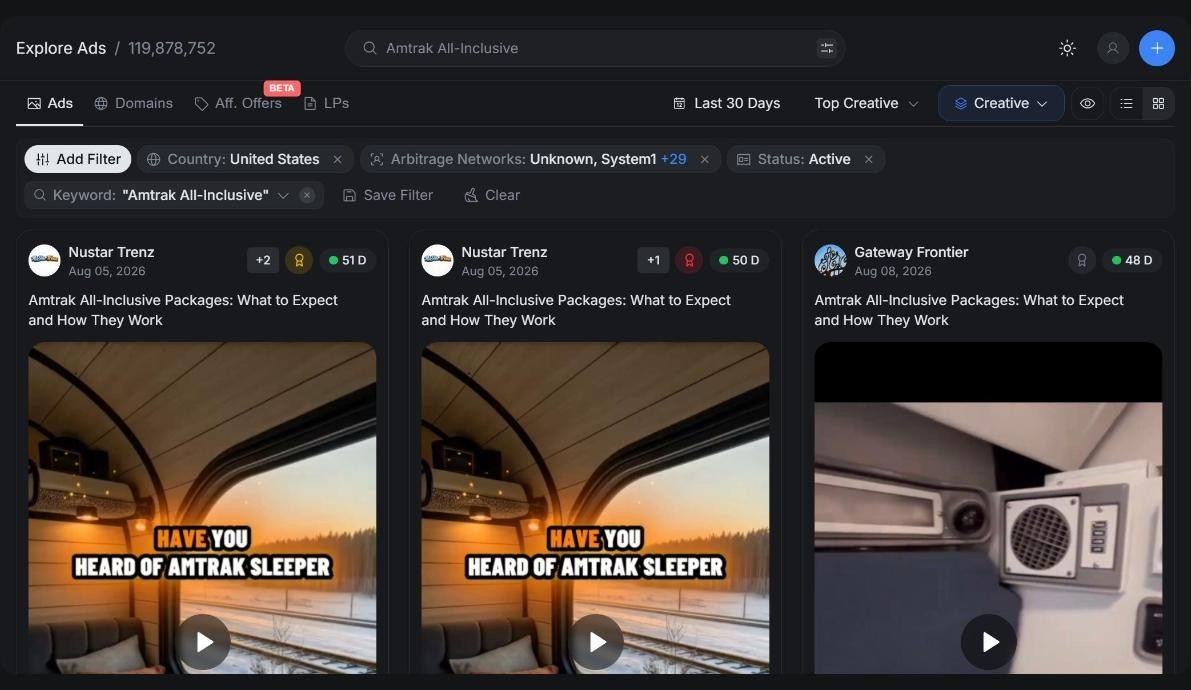
Task: Click Aug 08, 2026 date
Action: point(892,271)
